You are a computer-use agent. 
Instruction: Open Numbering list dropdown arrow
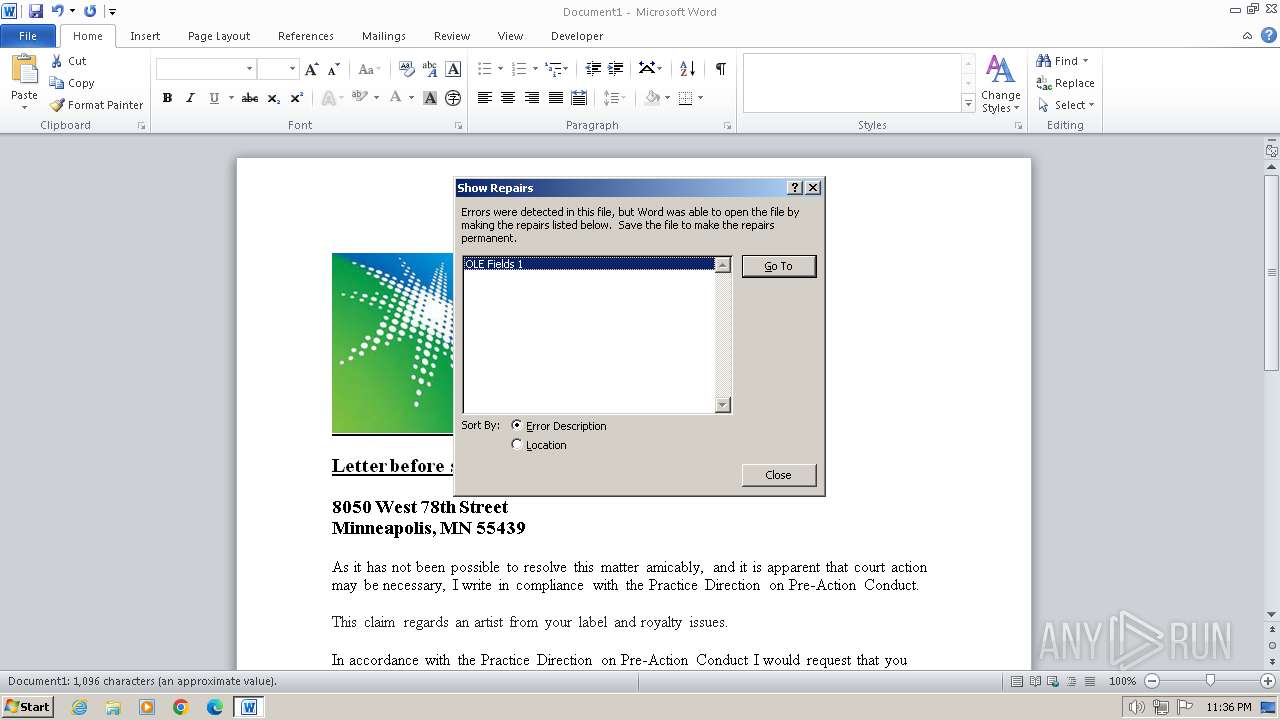tap(535, 69)
